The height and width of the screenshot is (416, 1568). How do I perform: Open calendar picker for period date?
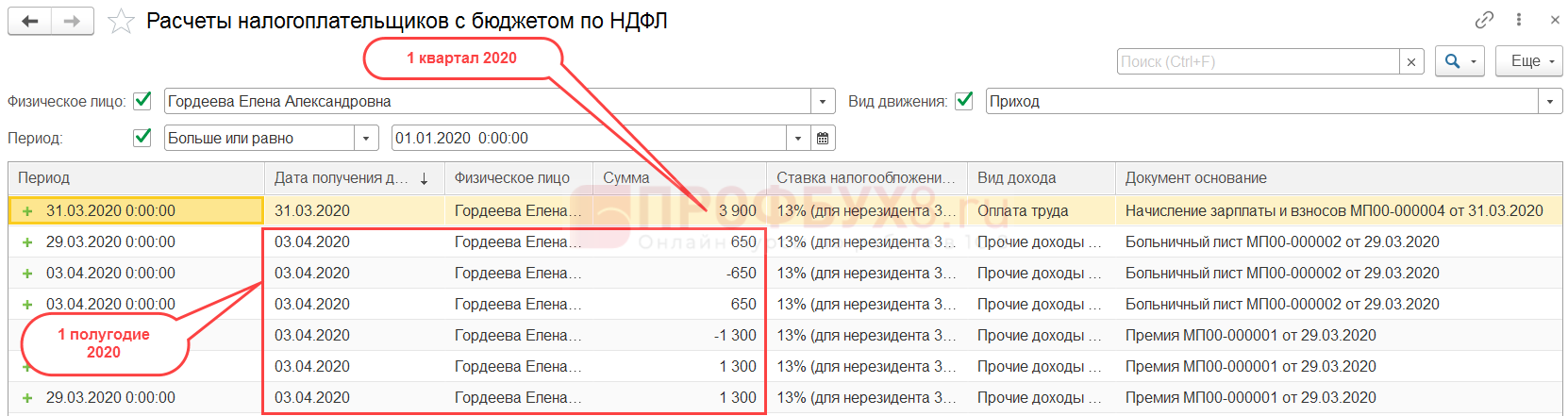[x=823, y=138]
